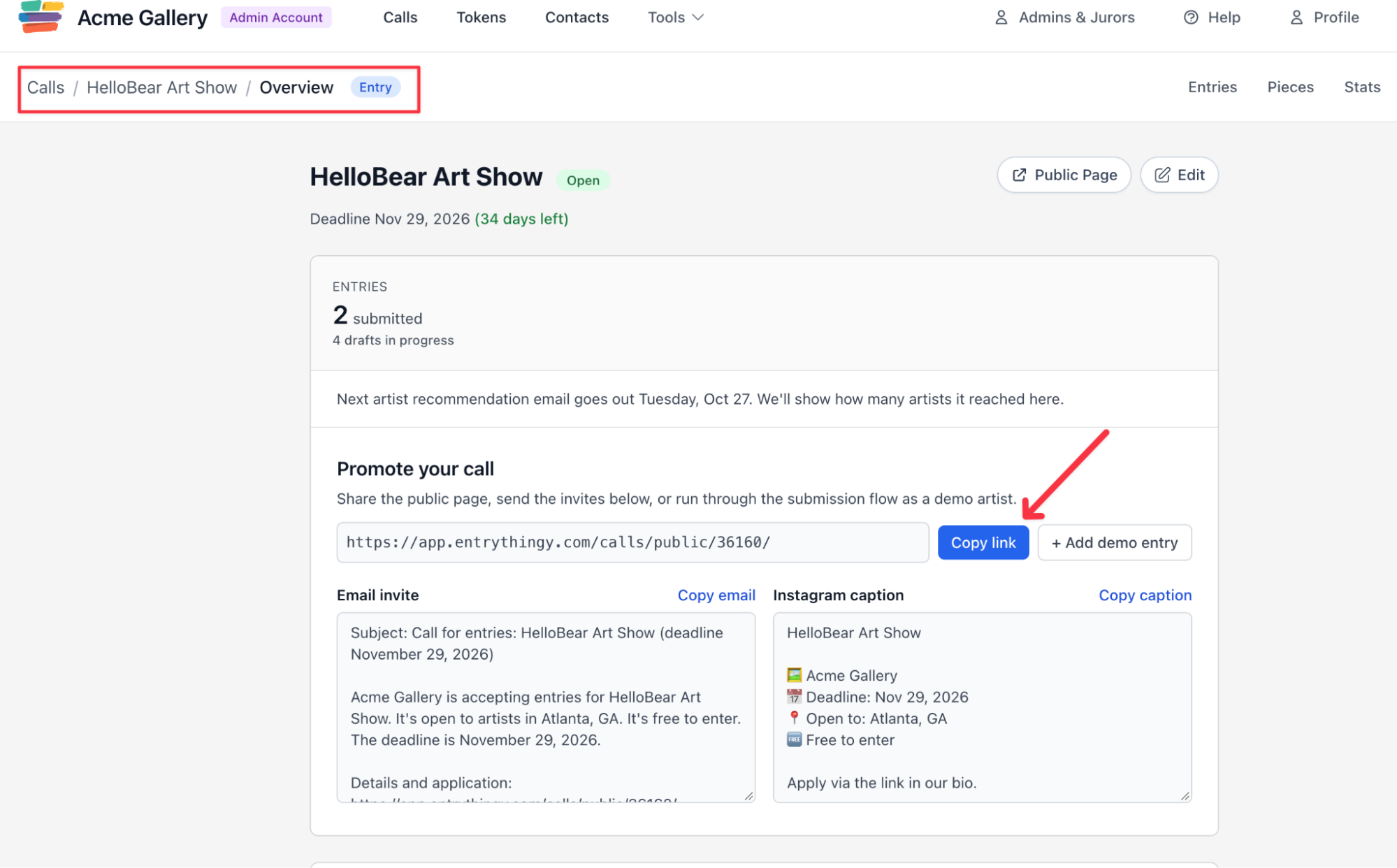Click the artist recommendation email notice

[700, 399]
